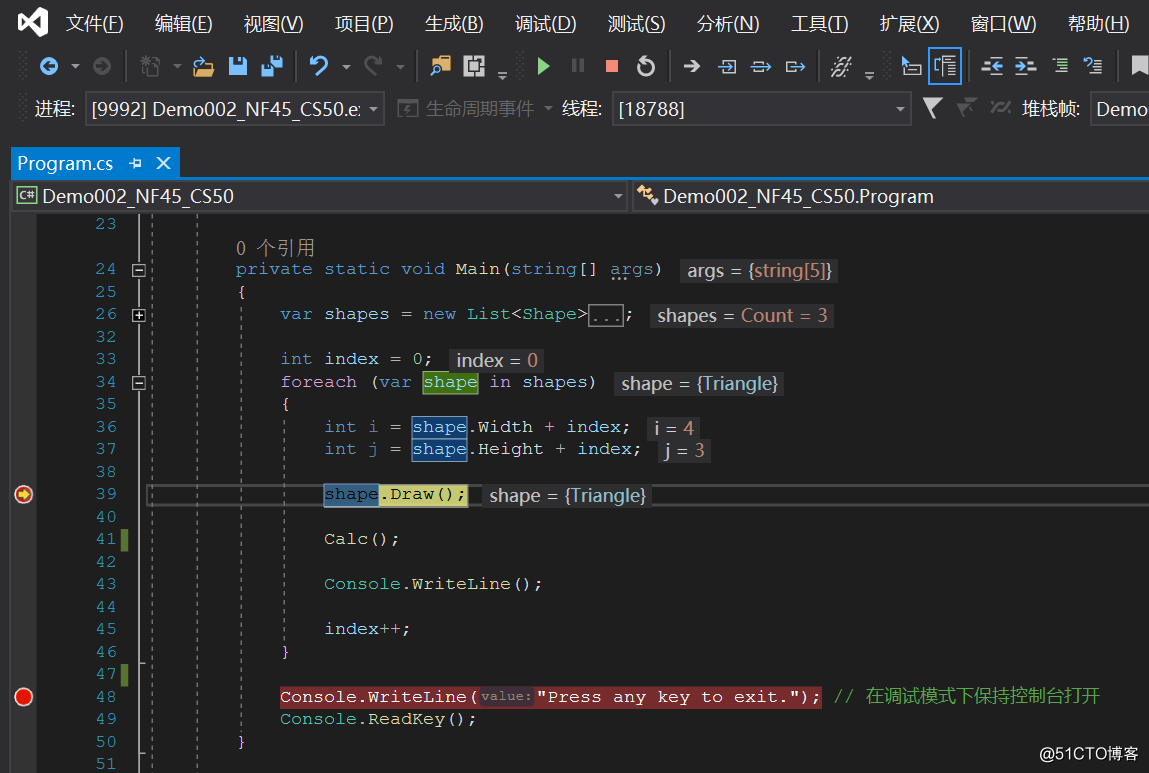Click the Step Into icon
The image size is (1149, 773).
click(x=727, y=67)
